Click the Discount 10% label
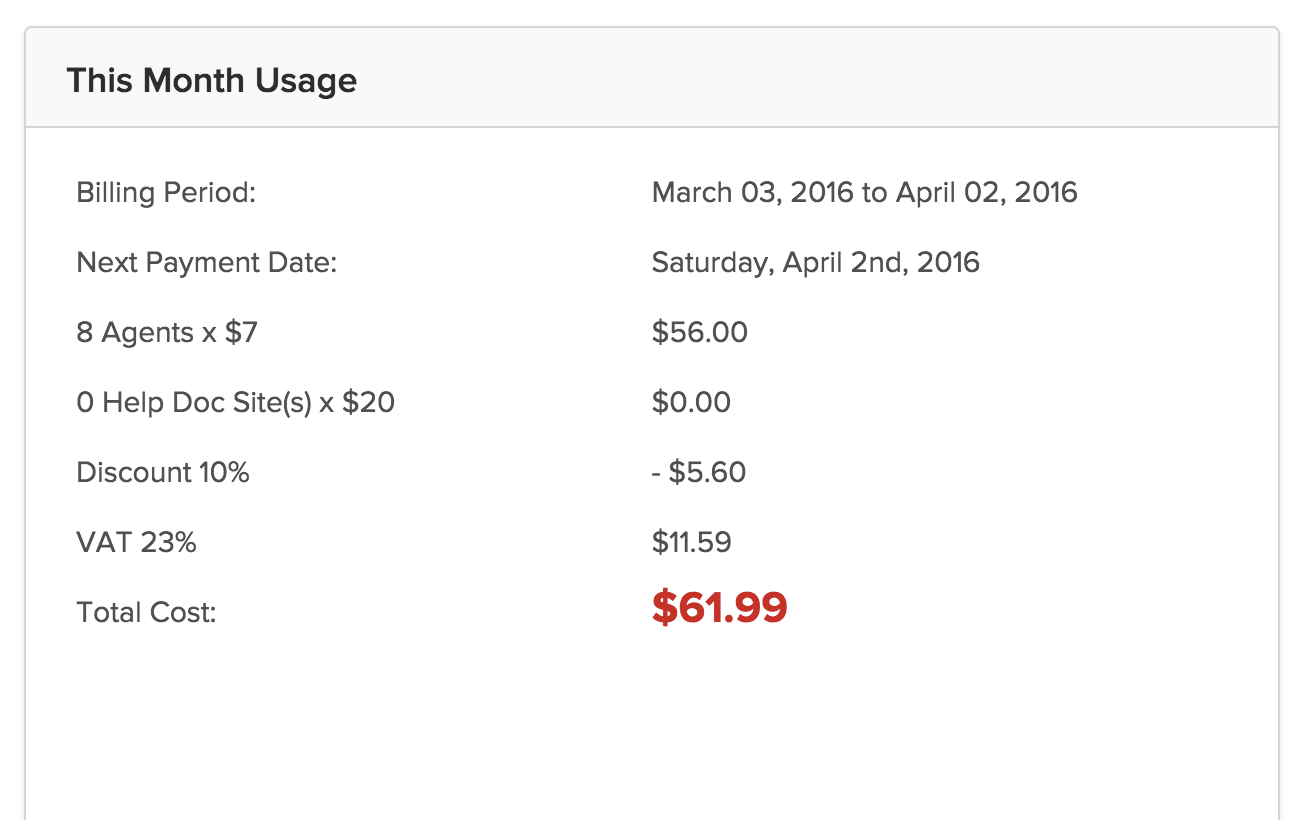This screenshot has width=1306, height=820. (162, 472)
